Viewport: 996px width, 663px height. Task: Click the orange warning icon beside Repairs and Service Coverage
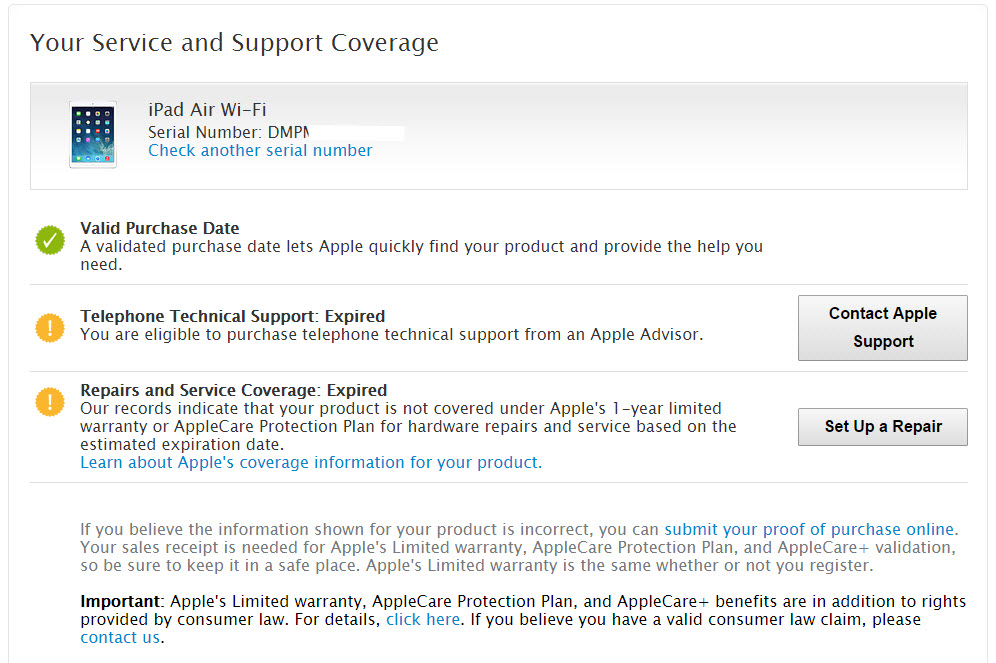click(50, 401)
